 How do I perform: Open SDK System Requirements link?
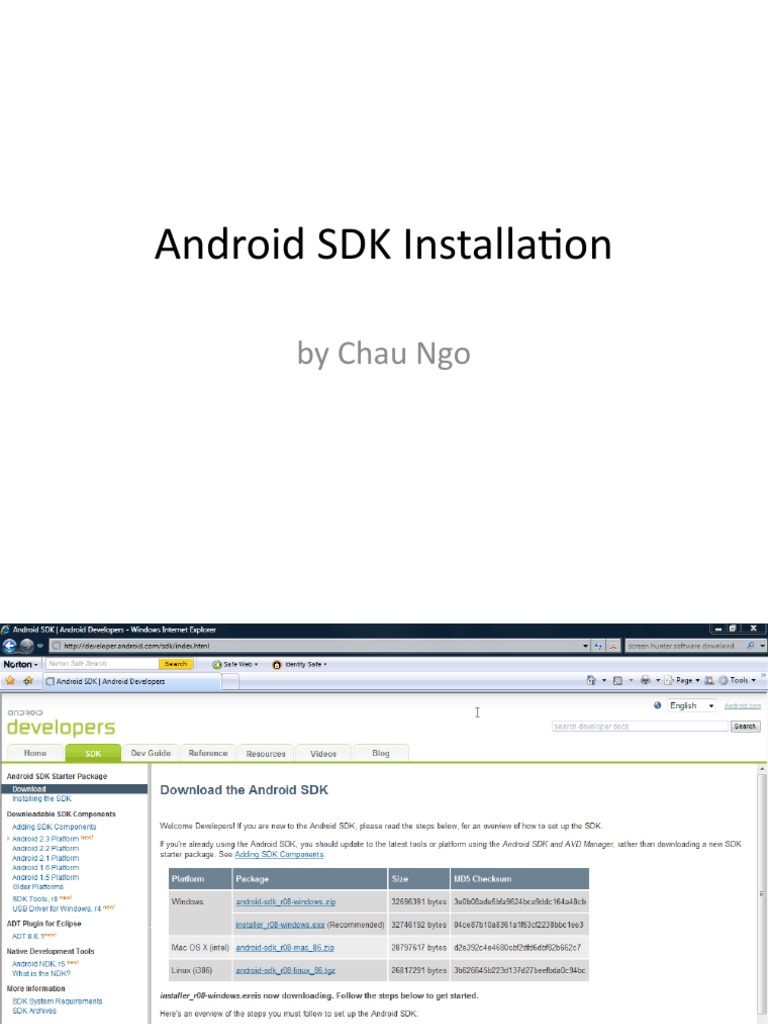pos(57,1001)
